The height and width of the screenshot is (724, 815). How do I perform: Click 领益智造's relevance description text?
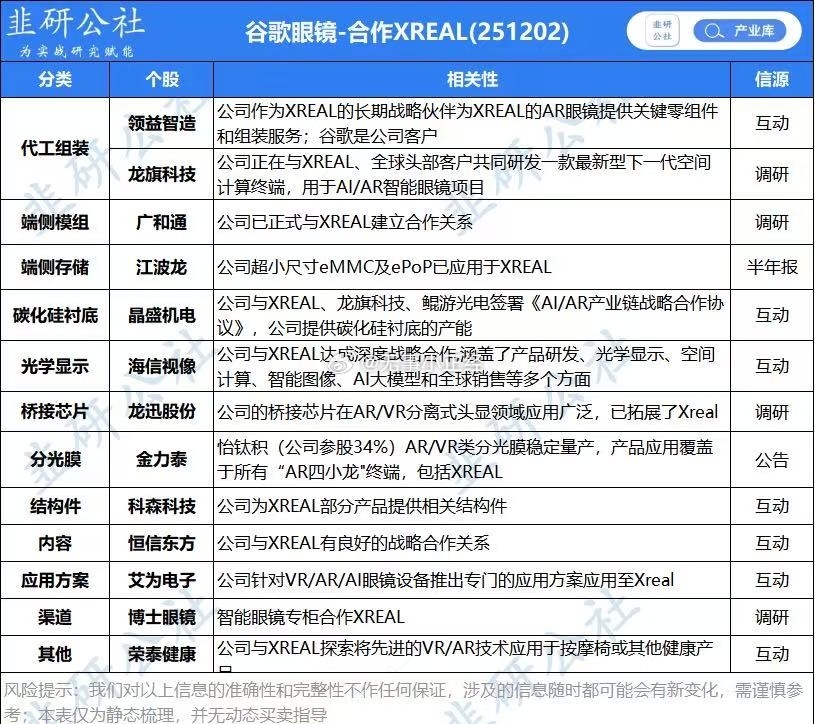pos(467,123)
